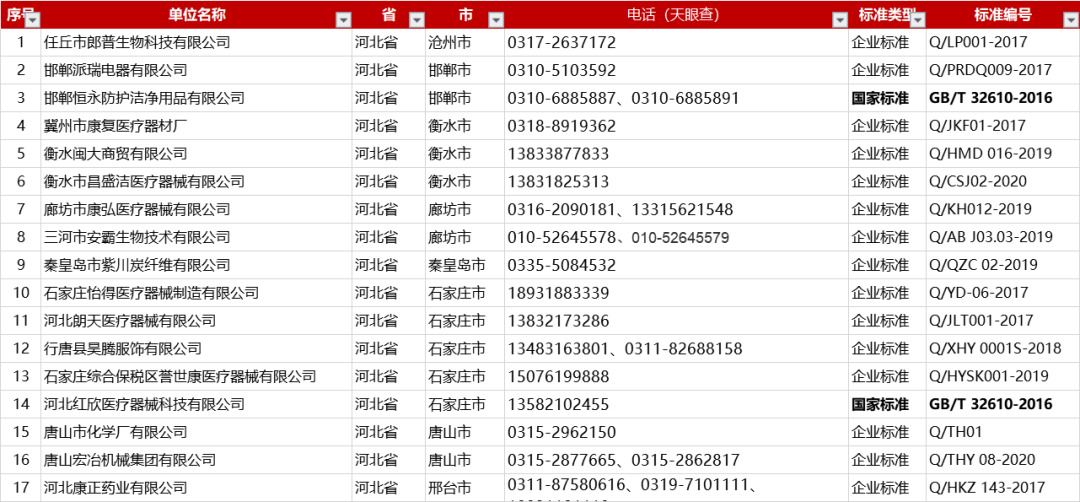
Task: Select cell 河北红欣医疗器械科技有限公司
Action: [196, 404]
